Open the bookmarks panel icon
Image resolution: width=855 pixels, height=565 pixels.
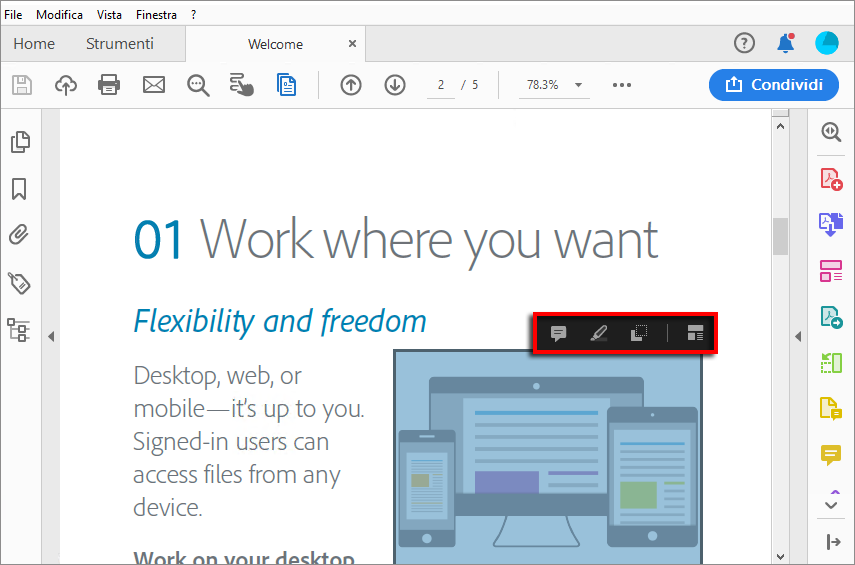click(x=19, y=189)
